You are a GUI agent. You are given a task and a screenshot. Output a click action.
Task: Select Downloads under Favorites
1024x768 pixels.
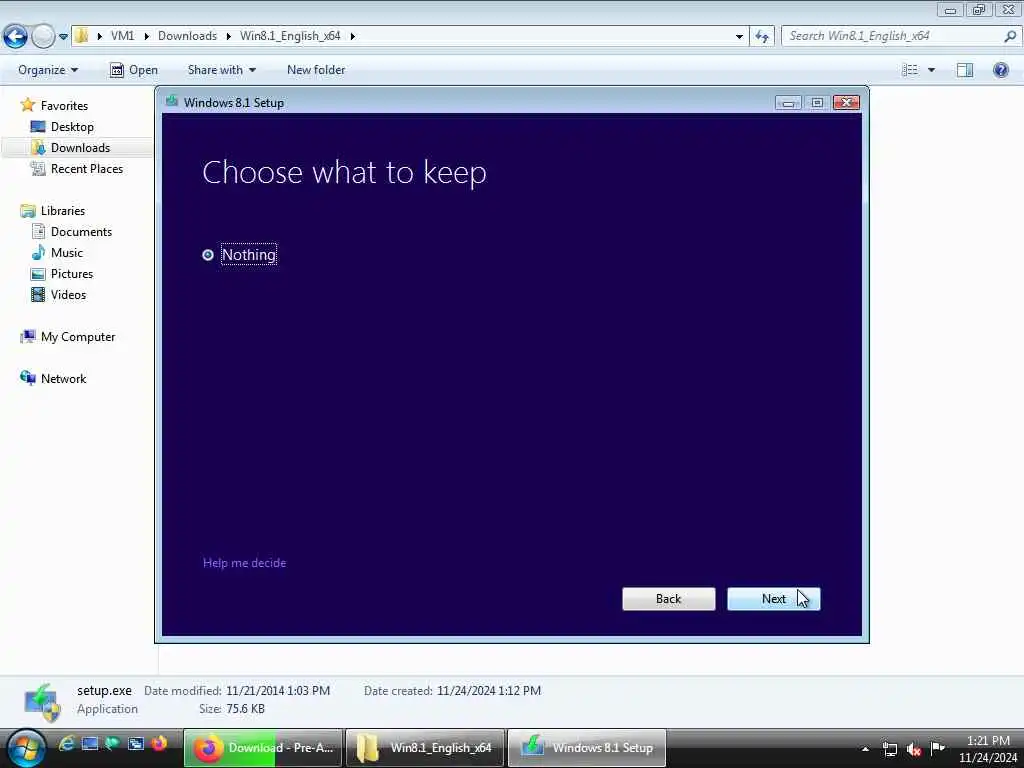point(71,148)
